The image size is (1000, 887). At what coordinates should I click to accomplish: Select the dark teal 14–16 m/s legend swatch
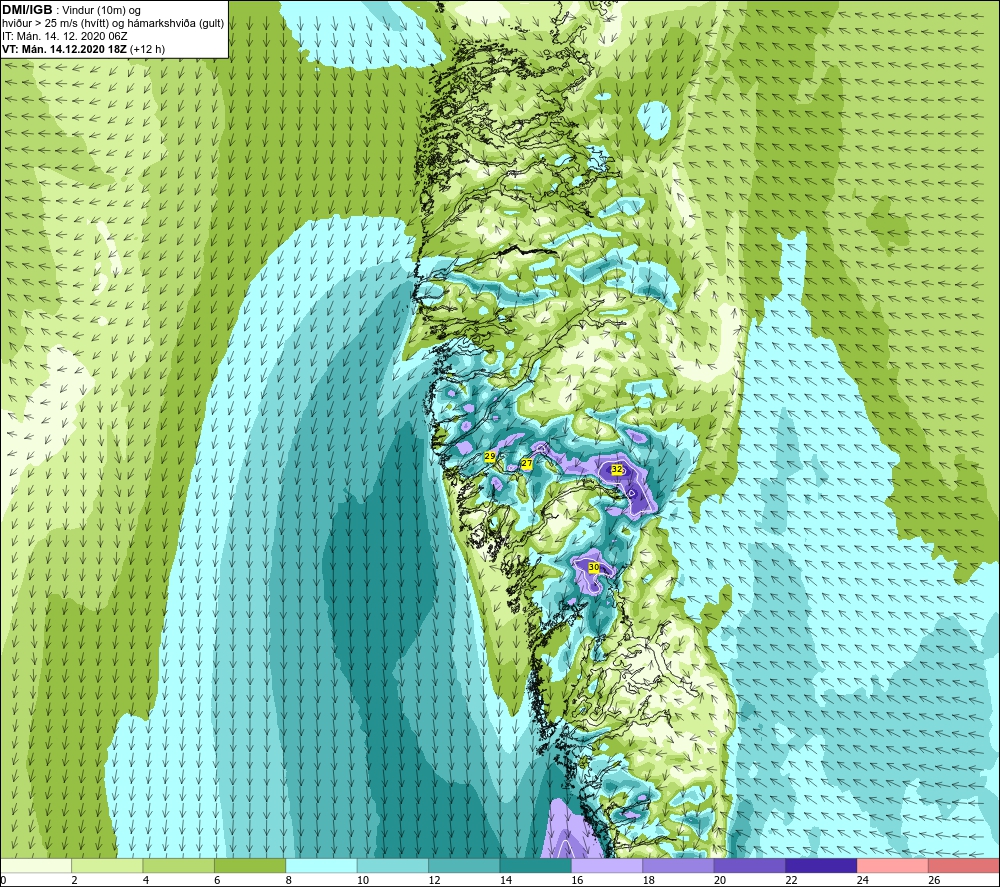pos(536,866)
